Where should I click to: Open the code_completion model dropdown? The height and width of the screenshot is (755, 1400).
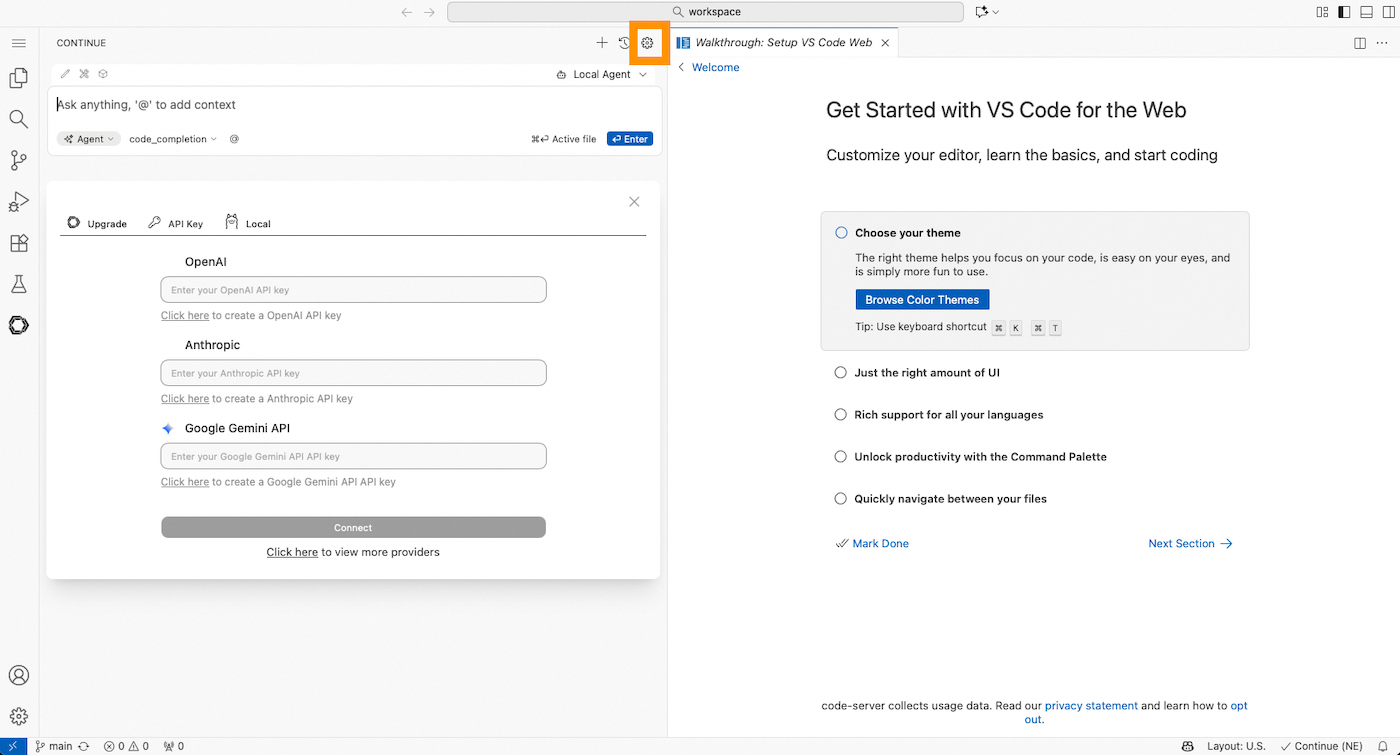point(172,138)
